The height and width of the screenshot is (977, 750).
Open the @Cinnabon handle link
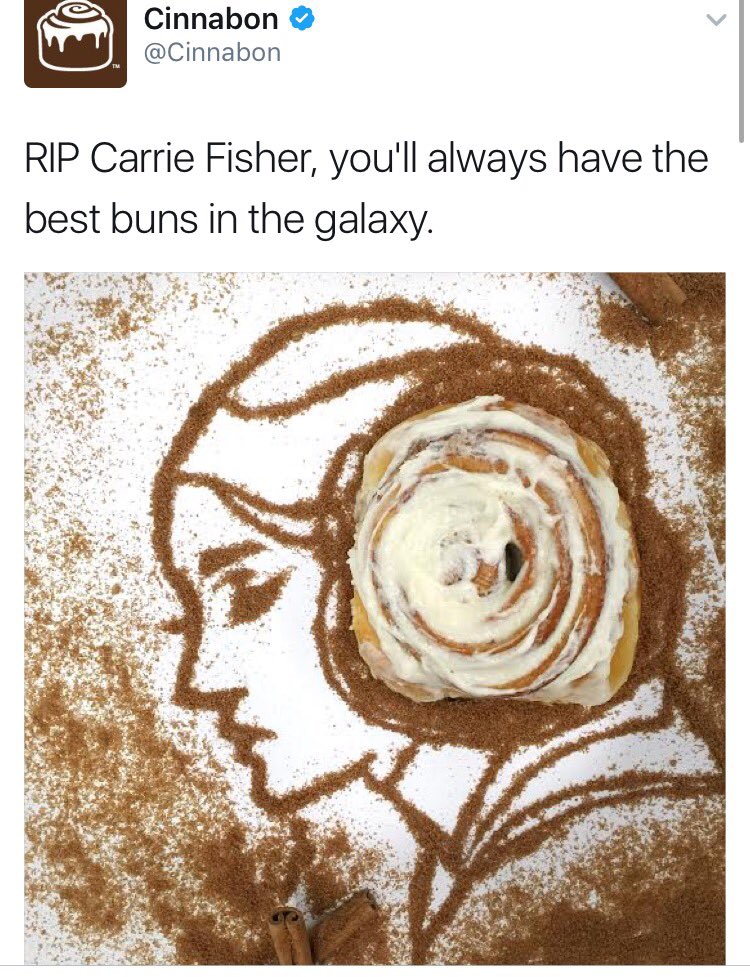[212, 52]
